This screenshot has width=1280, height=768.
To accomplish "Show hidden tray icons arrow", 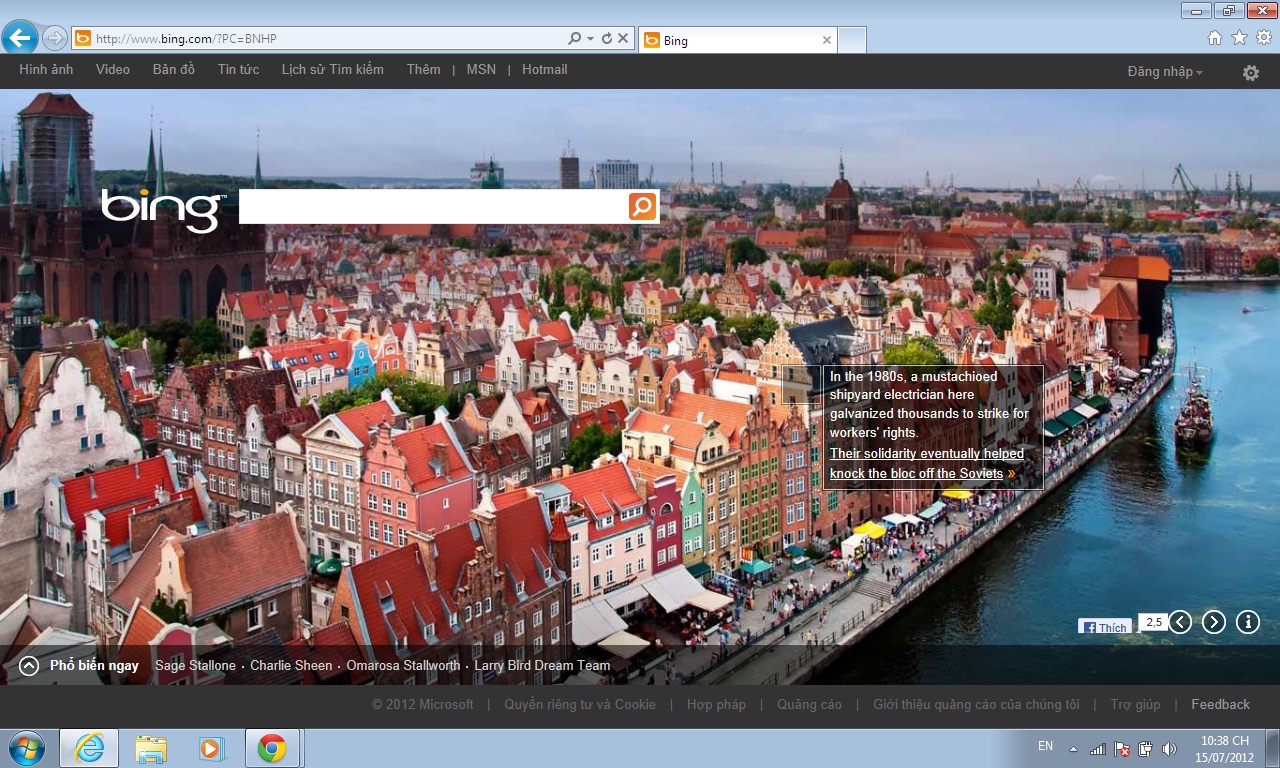I will [x=1073, y=749].
